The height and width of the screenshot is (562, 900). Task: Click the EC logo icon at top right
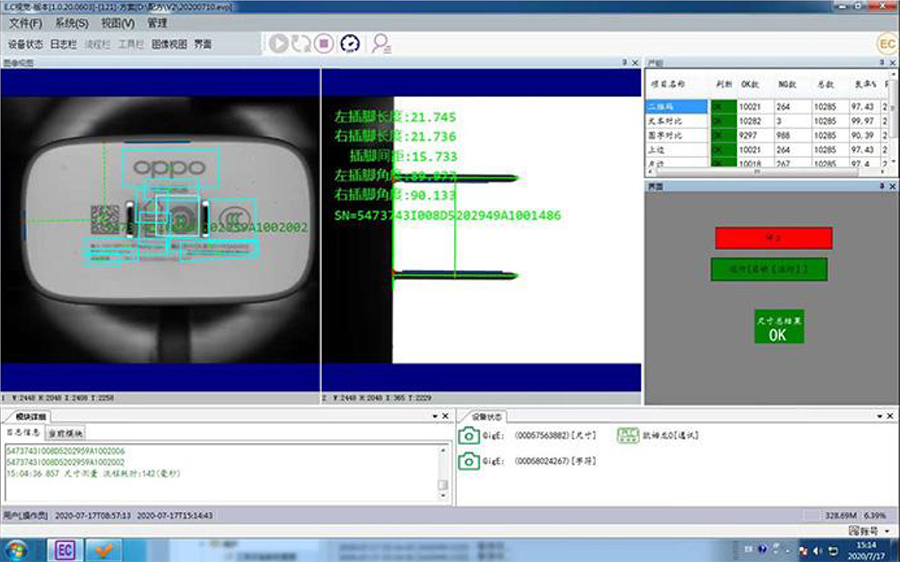point(887,44)
